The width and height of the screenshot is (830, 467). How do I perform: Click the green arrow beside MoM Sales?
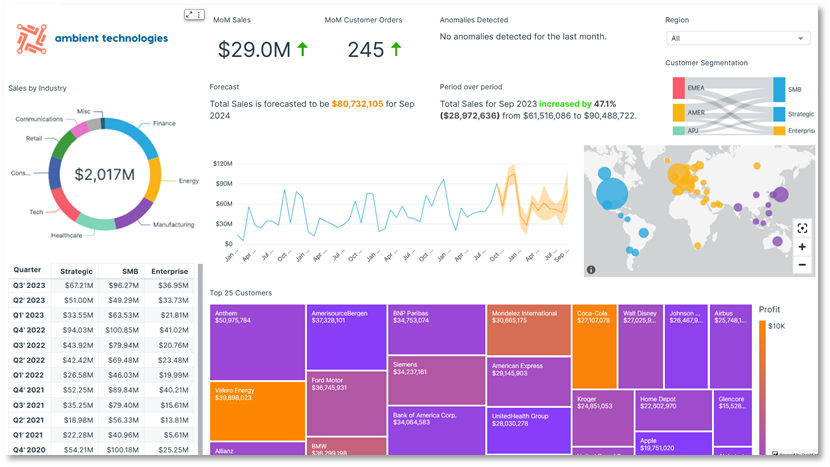point(303,48)
